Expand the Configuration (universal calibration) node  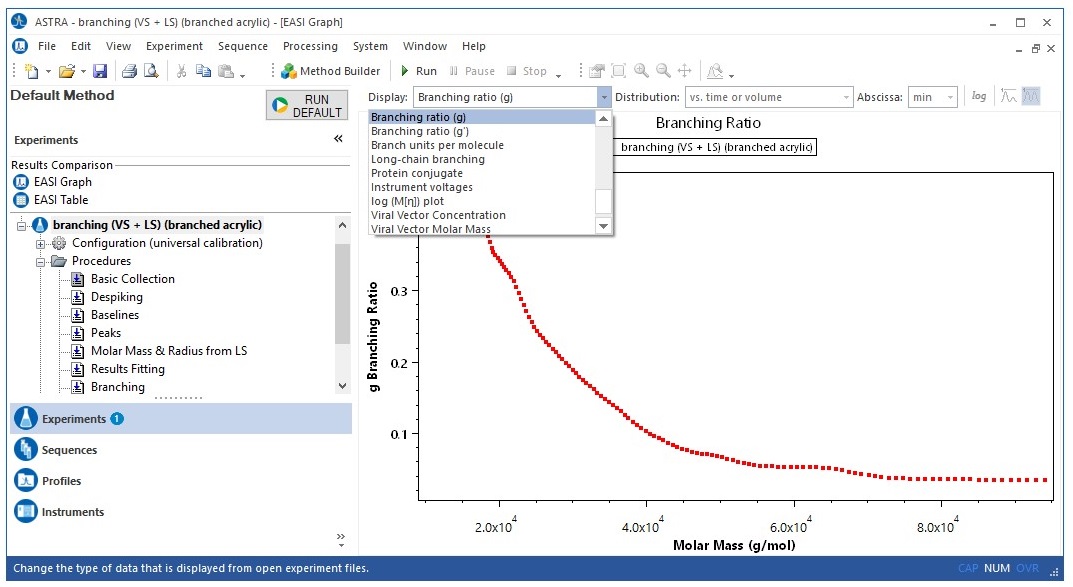click(40, 244)
